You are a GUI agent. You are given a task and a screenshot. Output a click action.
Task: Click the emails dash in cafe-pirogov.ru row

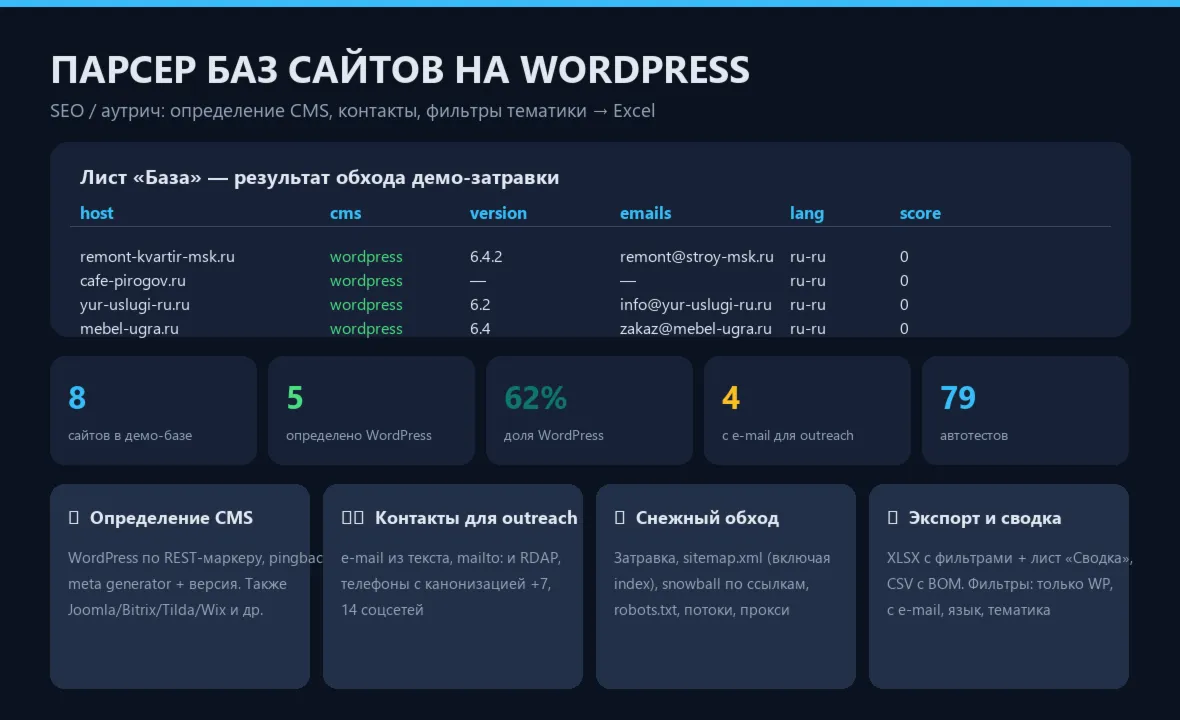coord(628,281)
